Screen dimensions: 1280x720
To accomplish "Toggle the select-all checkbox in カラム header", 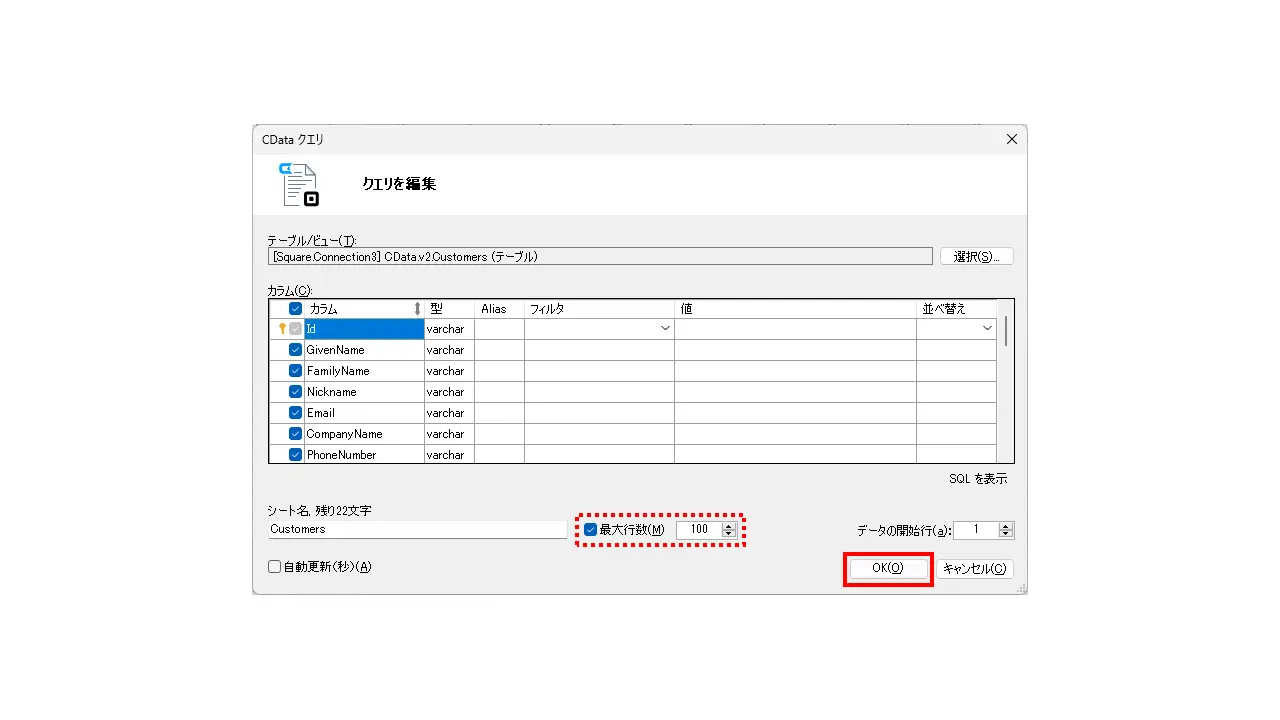I will pyautogui.click(x=295, y=309).
